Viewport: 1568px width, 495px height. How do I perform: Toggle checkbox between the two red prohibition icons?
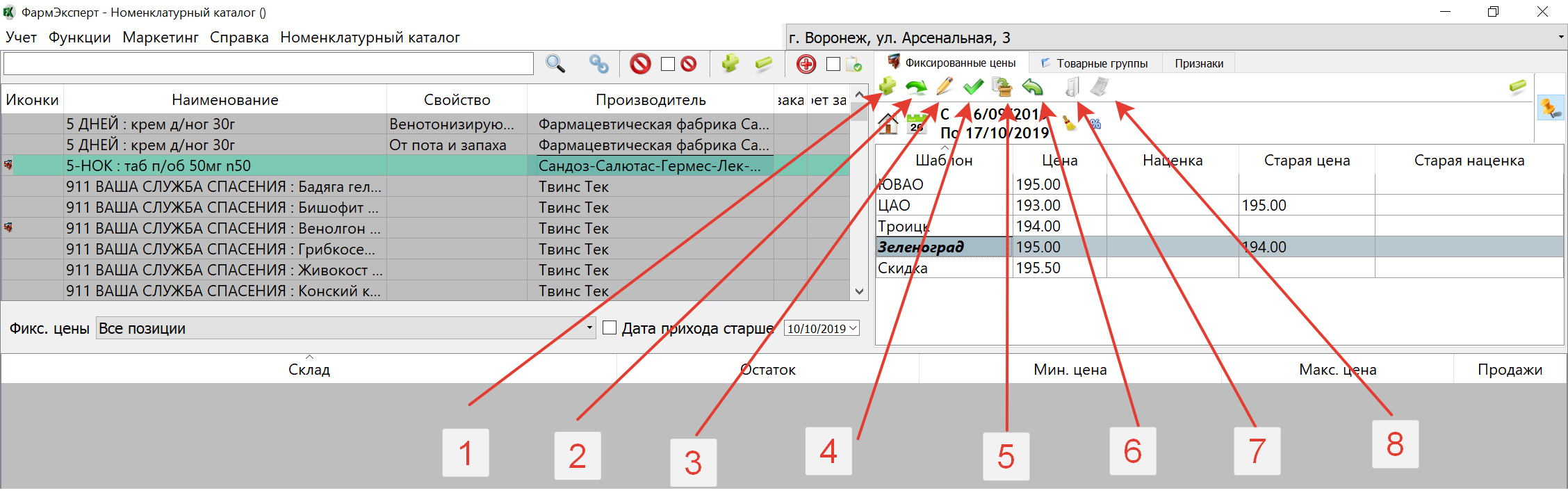coord(668,64)
